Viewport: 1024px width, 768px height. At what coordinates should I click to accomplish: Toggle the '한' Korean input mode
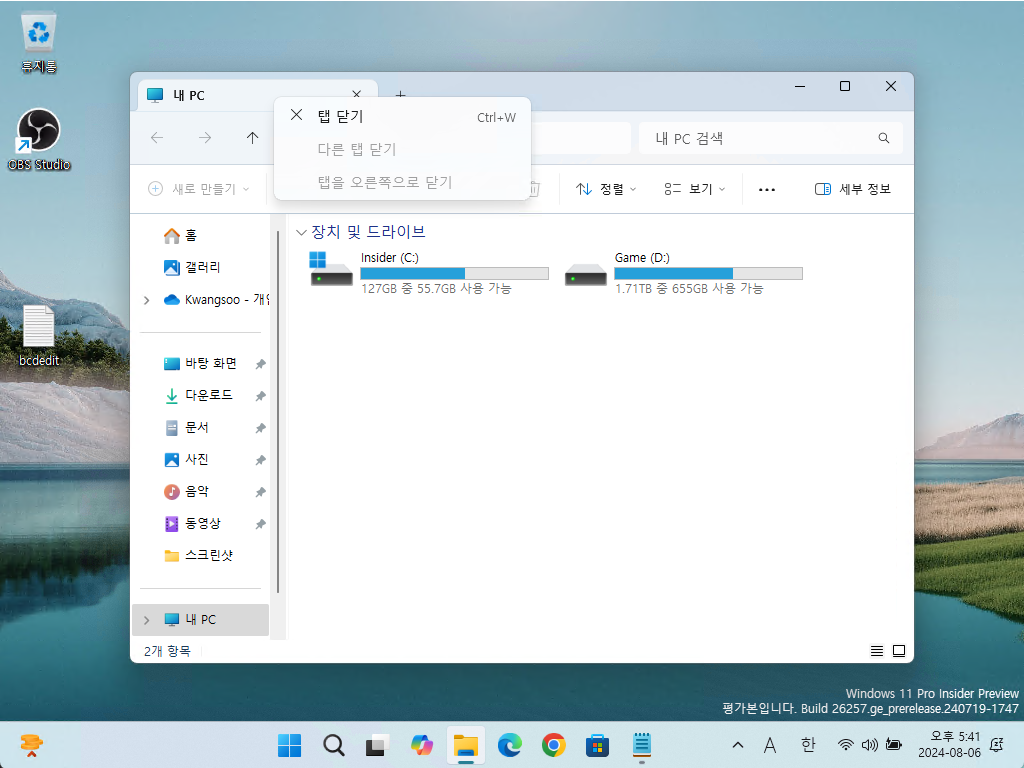click(808, 744)
